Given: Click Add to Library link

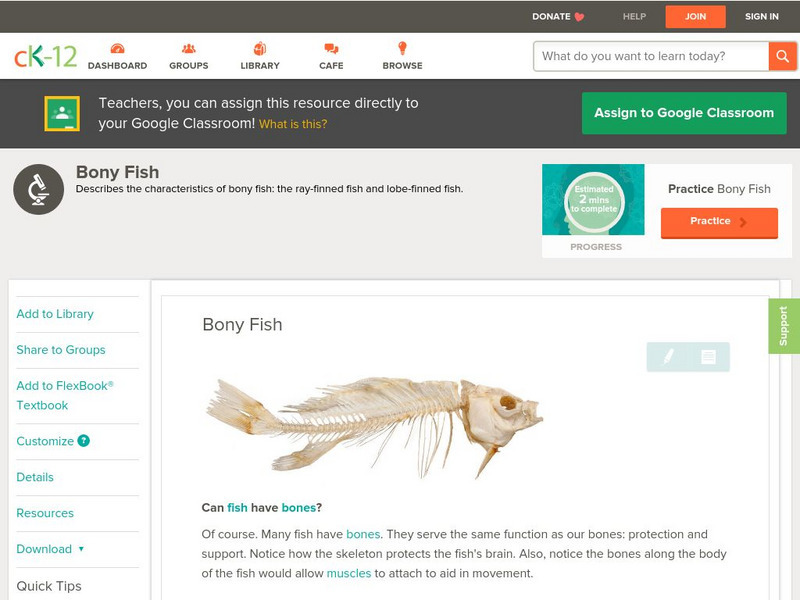Looking at the screenshot, I should click(55, 314).
